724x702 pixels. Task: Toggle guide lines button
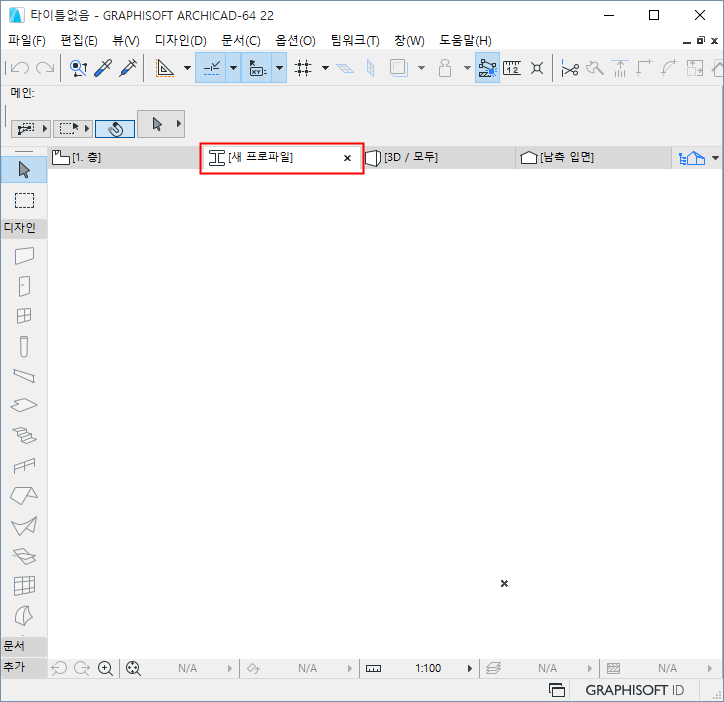tap(165, 68)
